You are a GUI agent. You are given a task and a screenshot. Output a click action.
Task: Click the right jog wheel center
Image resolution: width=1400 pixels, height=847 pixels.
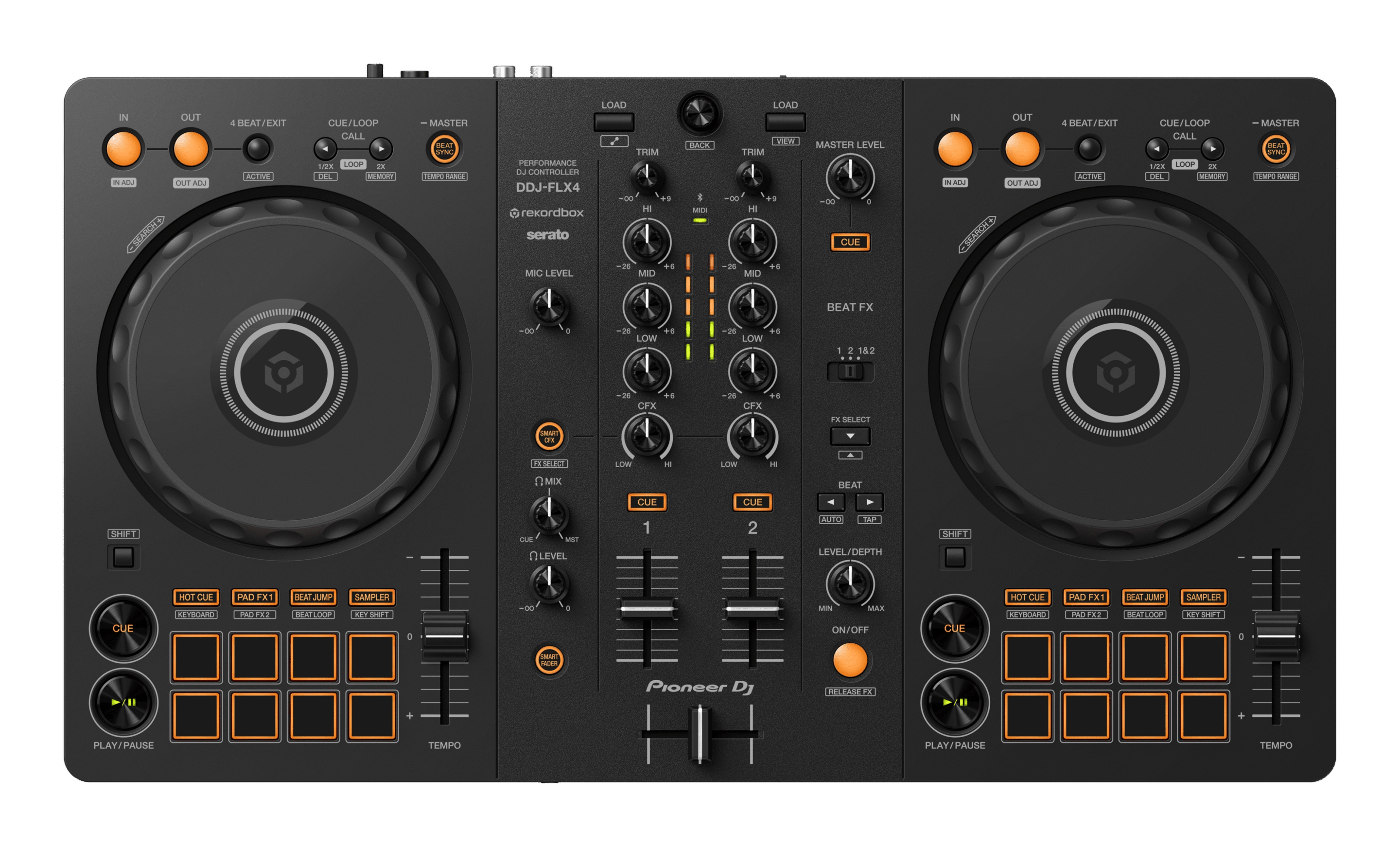[x=1115, y=373]
